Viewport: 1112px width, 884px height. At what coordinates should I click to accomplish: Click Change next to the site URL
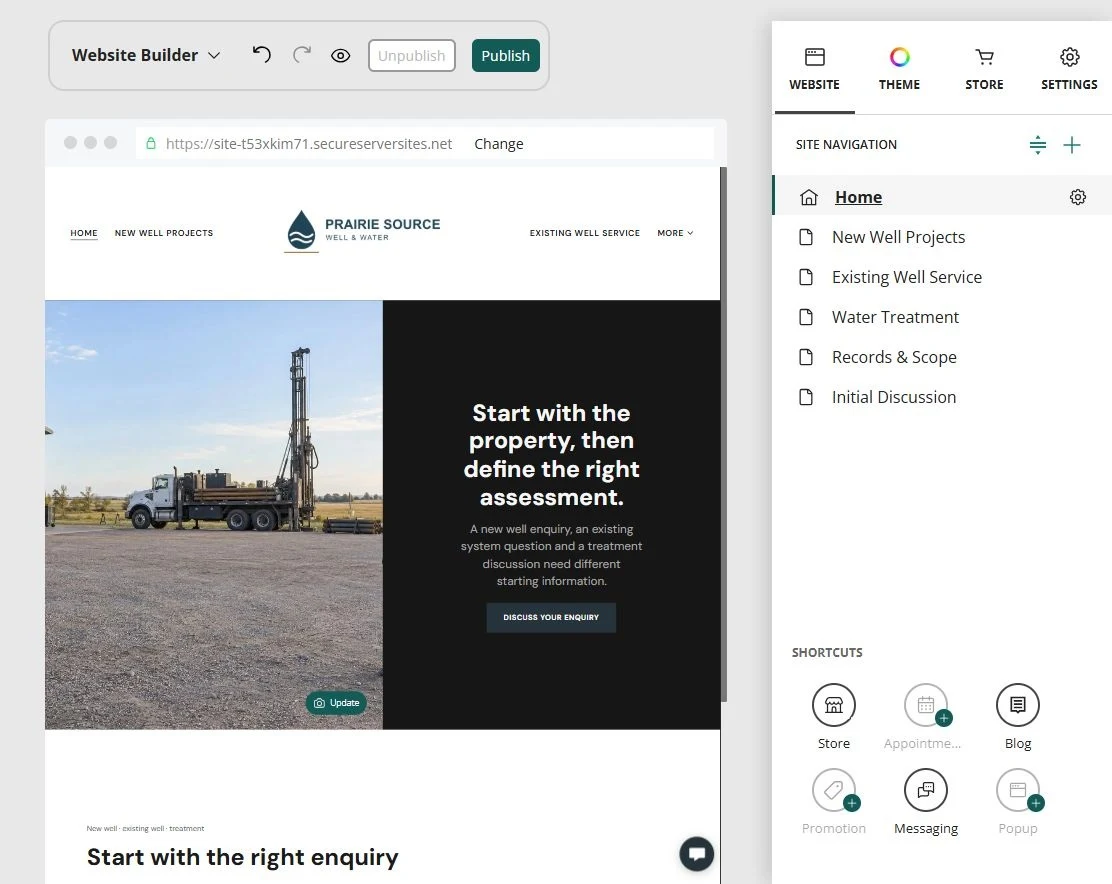(x=499, y=144)
